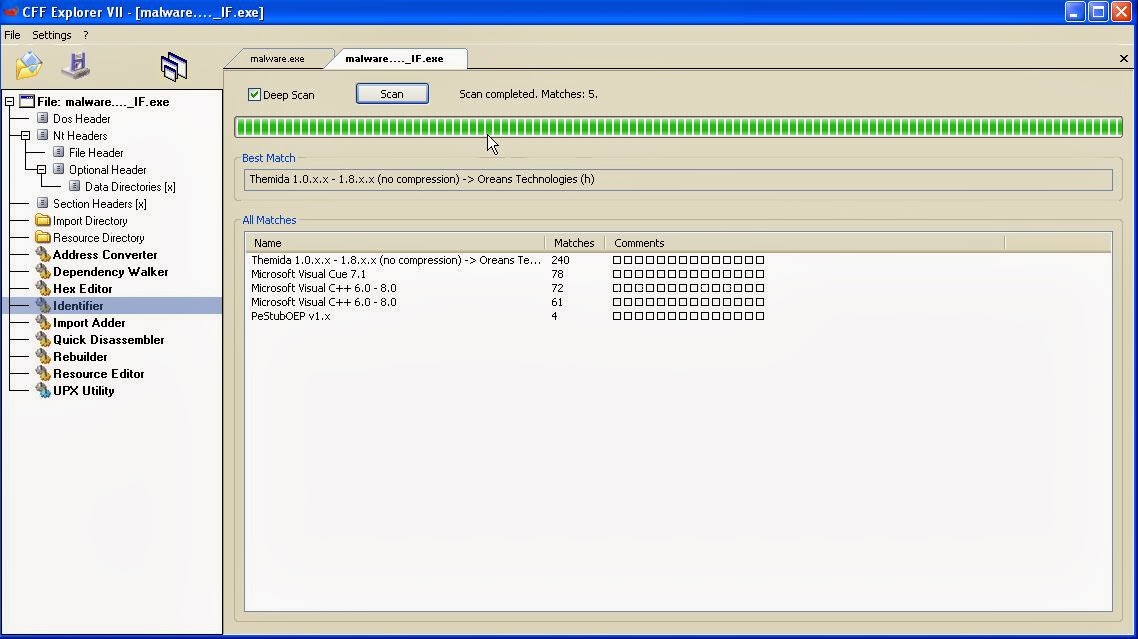Click the 240 matches value
Image resolution: width=1138 pixels, height=639 pixels.
pyautogui.click(x=560, y=260)
